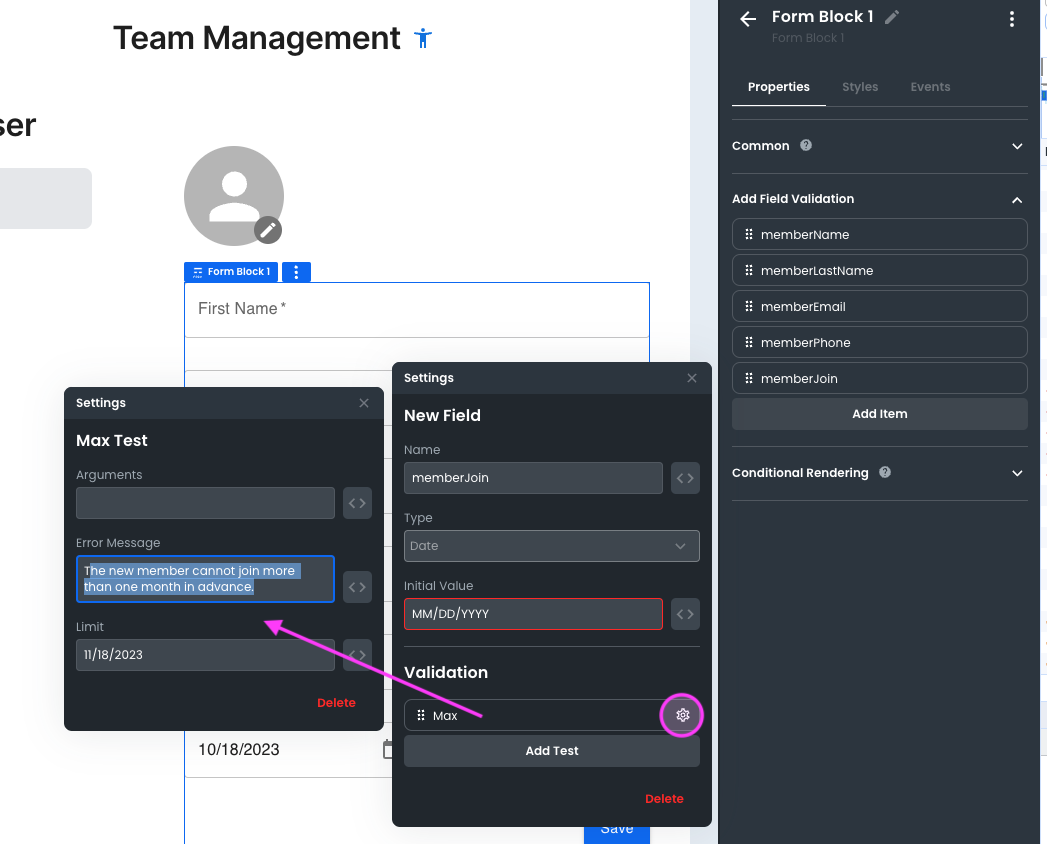Expand the Common section
The width and height of the screenshot is (1047, 844).
click(1017, 146)
